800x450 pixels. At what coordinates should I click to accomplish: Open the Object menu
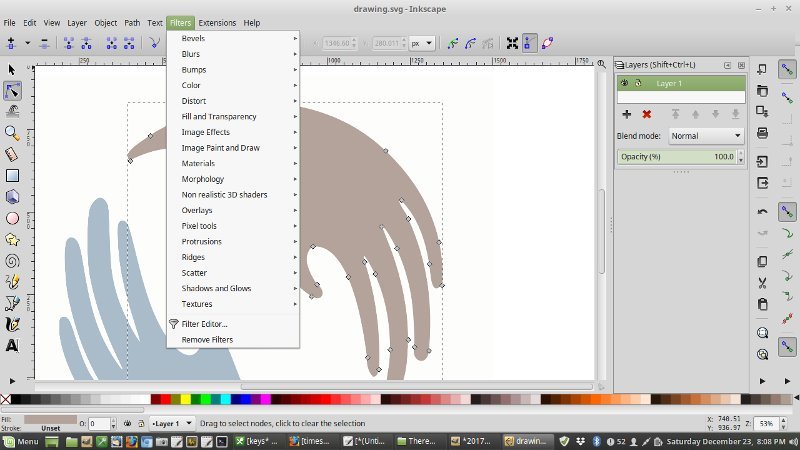(x=106, y=23)
